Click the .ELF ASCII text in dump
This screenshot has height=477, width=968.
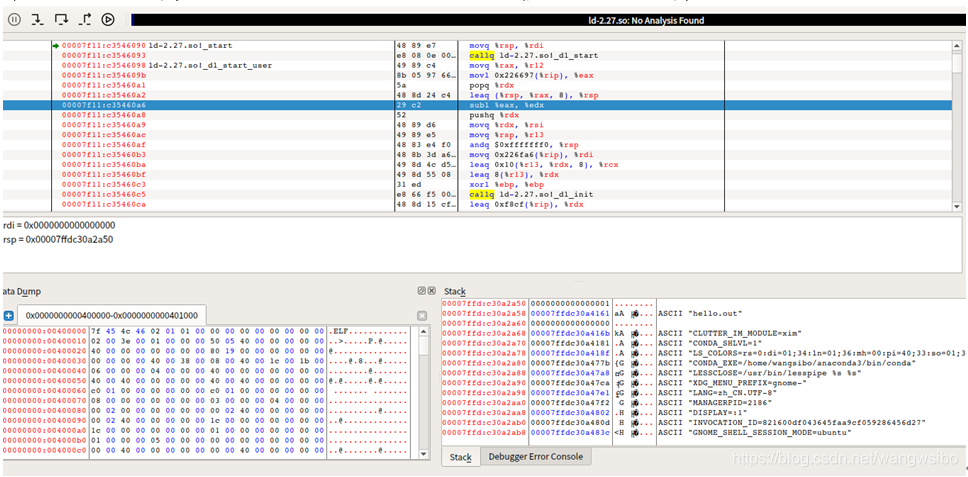[342, 331]
